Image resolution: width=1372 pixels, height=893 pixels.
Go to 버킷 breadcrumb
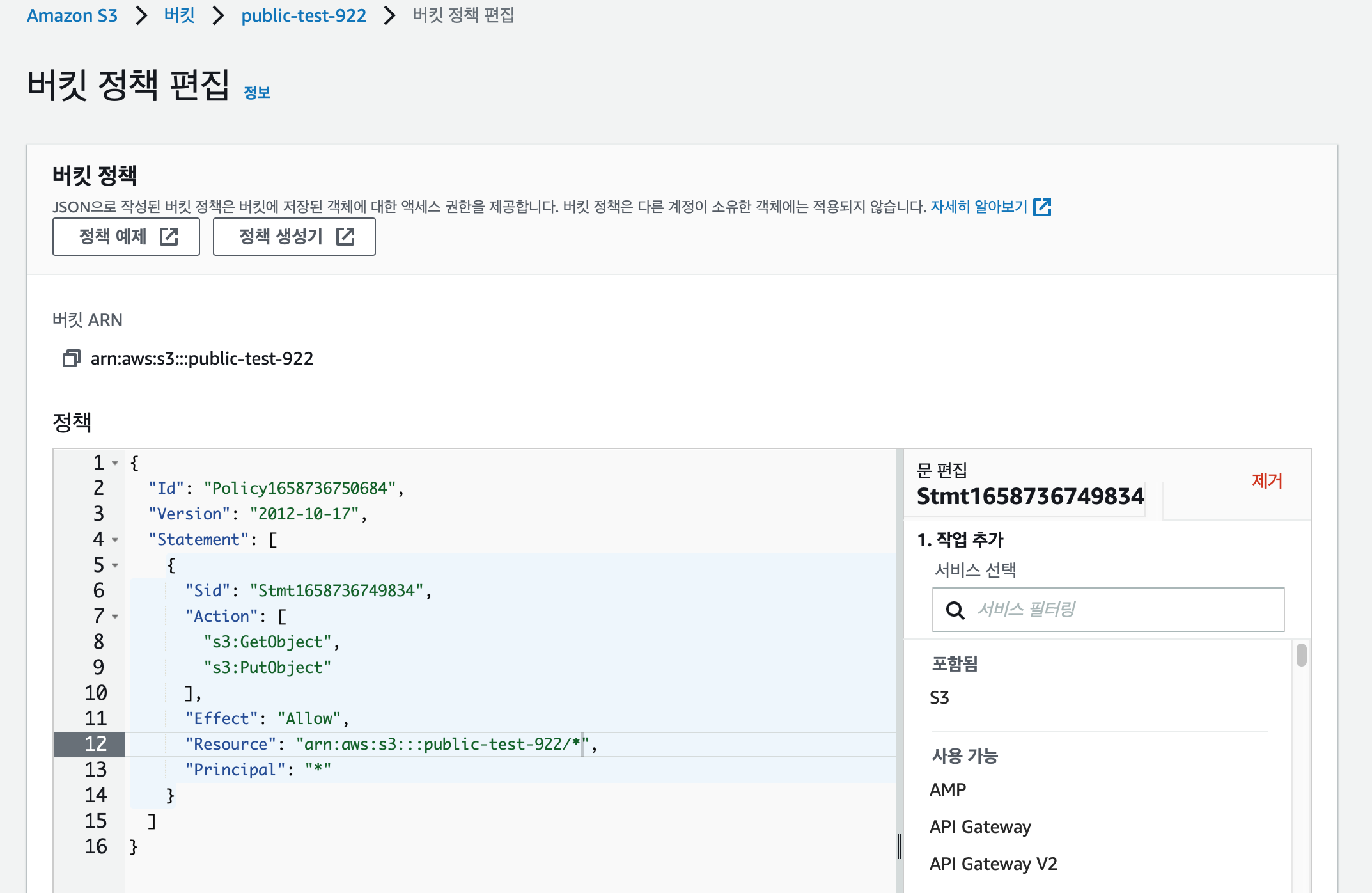point(179,15)
